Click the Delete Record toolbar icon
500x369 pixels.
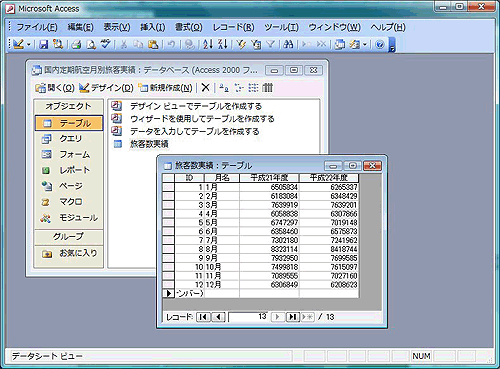point(321,44)
